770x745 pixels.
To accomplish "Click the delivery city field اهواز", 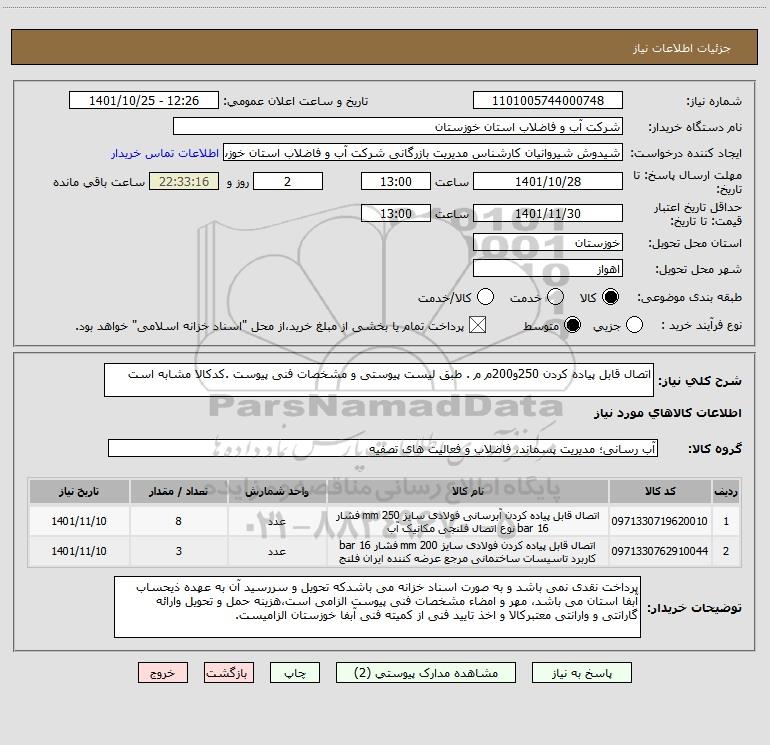I will [x=548, y=268].
